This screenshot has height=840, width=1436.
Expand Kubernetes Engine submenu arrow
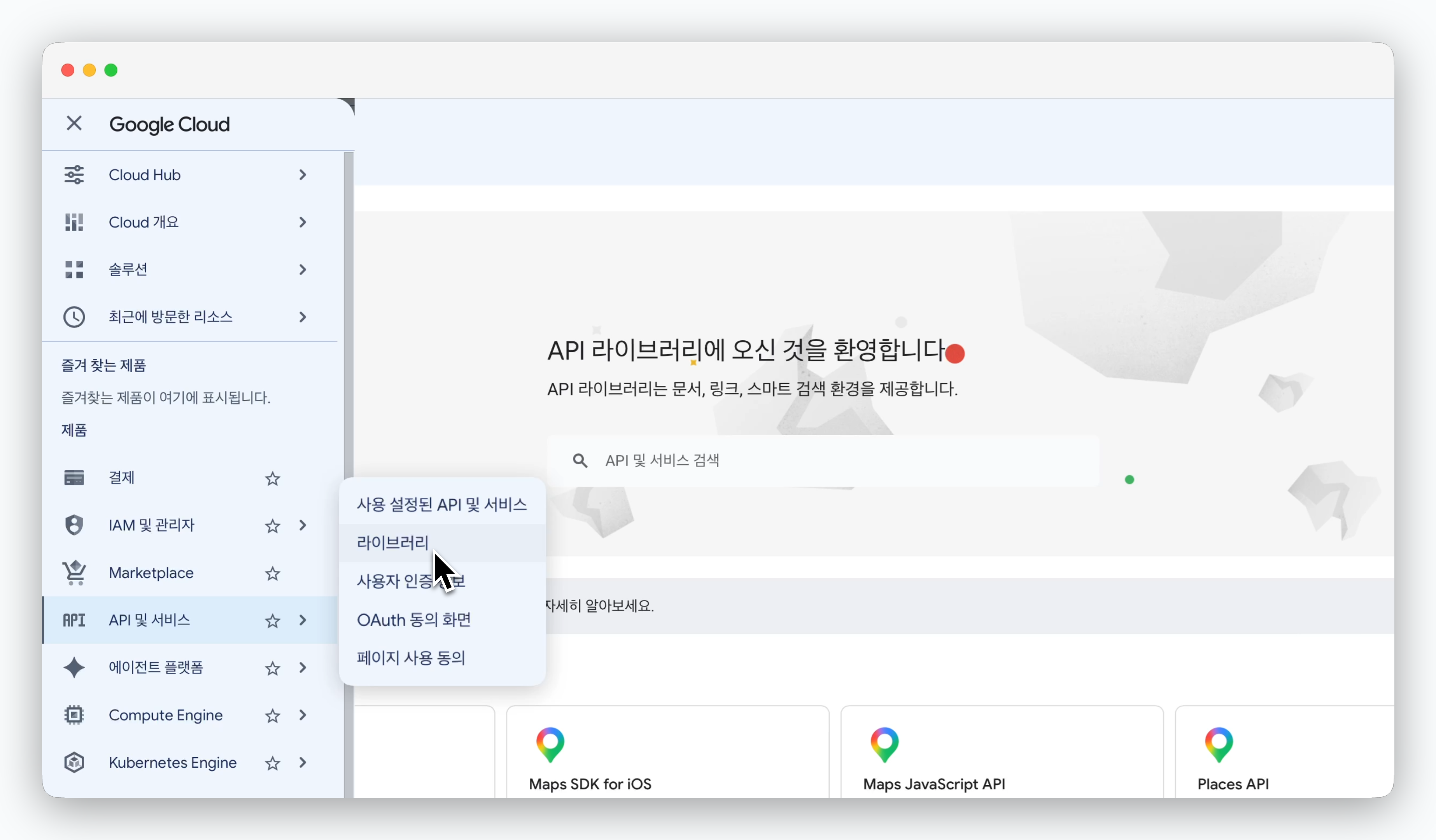[x=303, y=763]
